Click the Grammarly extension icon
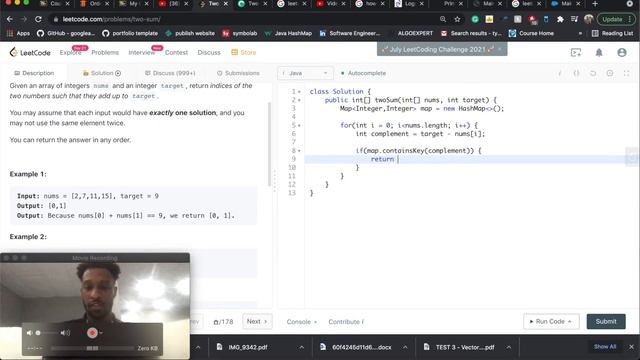This screenshot has width=640, height=360. (475, 19)
